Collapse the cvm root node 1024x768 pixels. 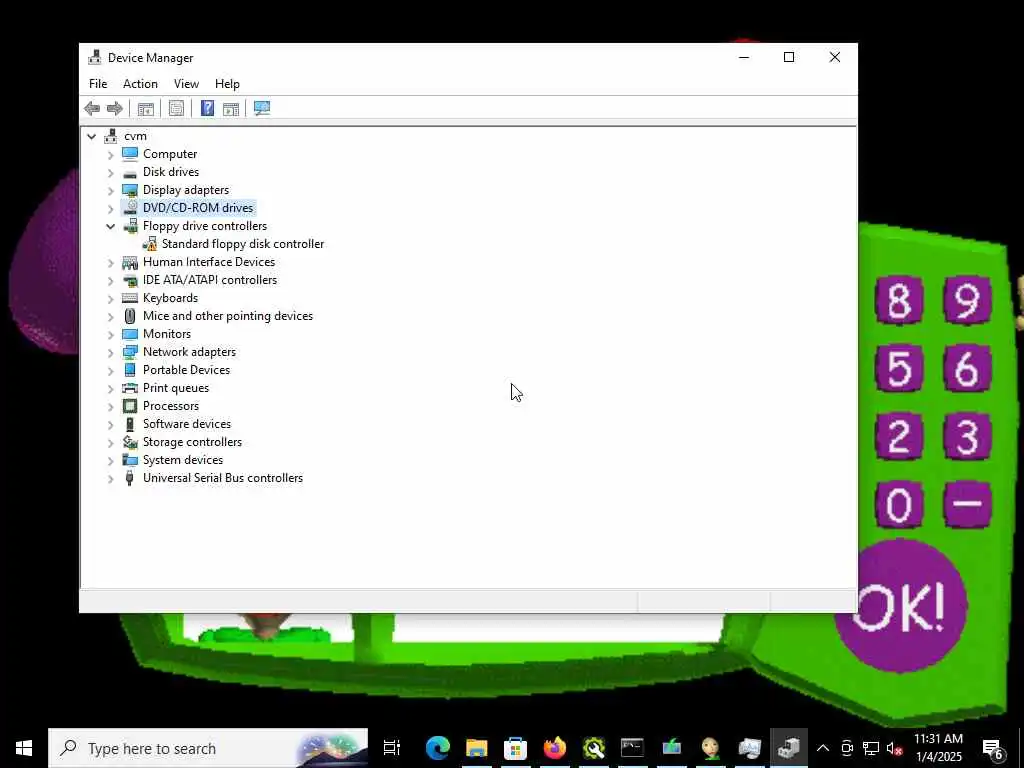point(91,136)
